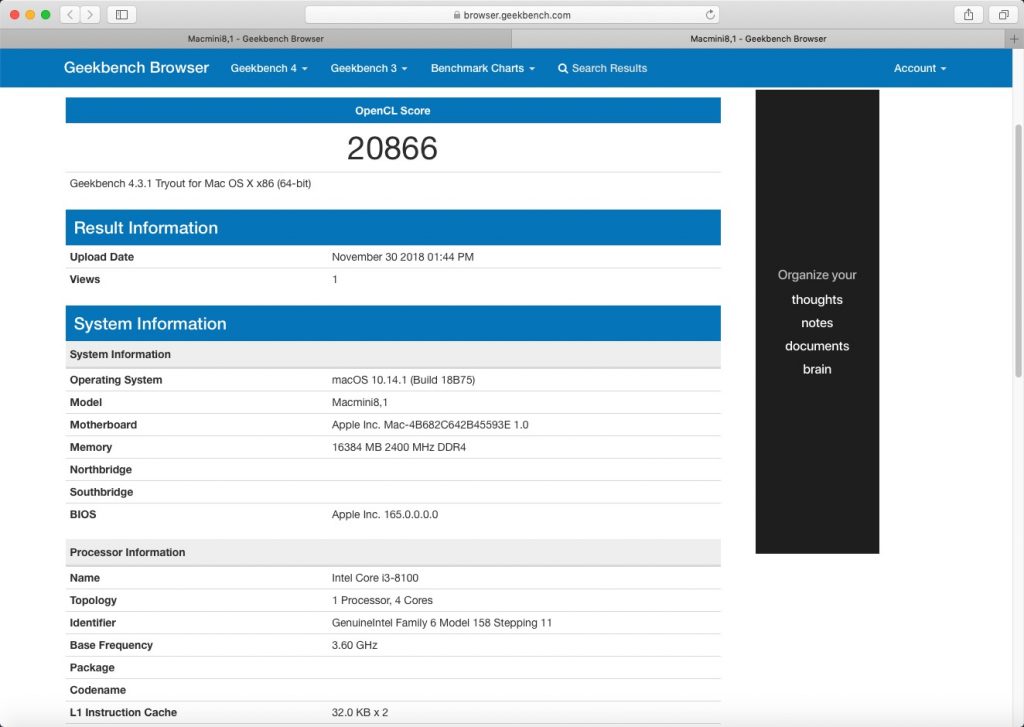The image size is (1024, 727).
Task: Open a new tab with plus button
Action: (x=1015, y=39)
